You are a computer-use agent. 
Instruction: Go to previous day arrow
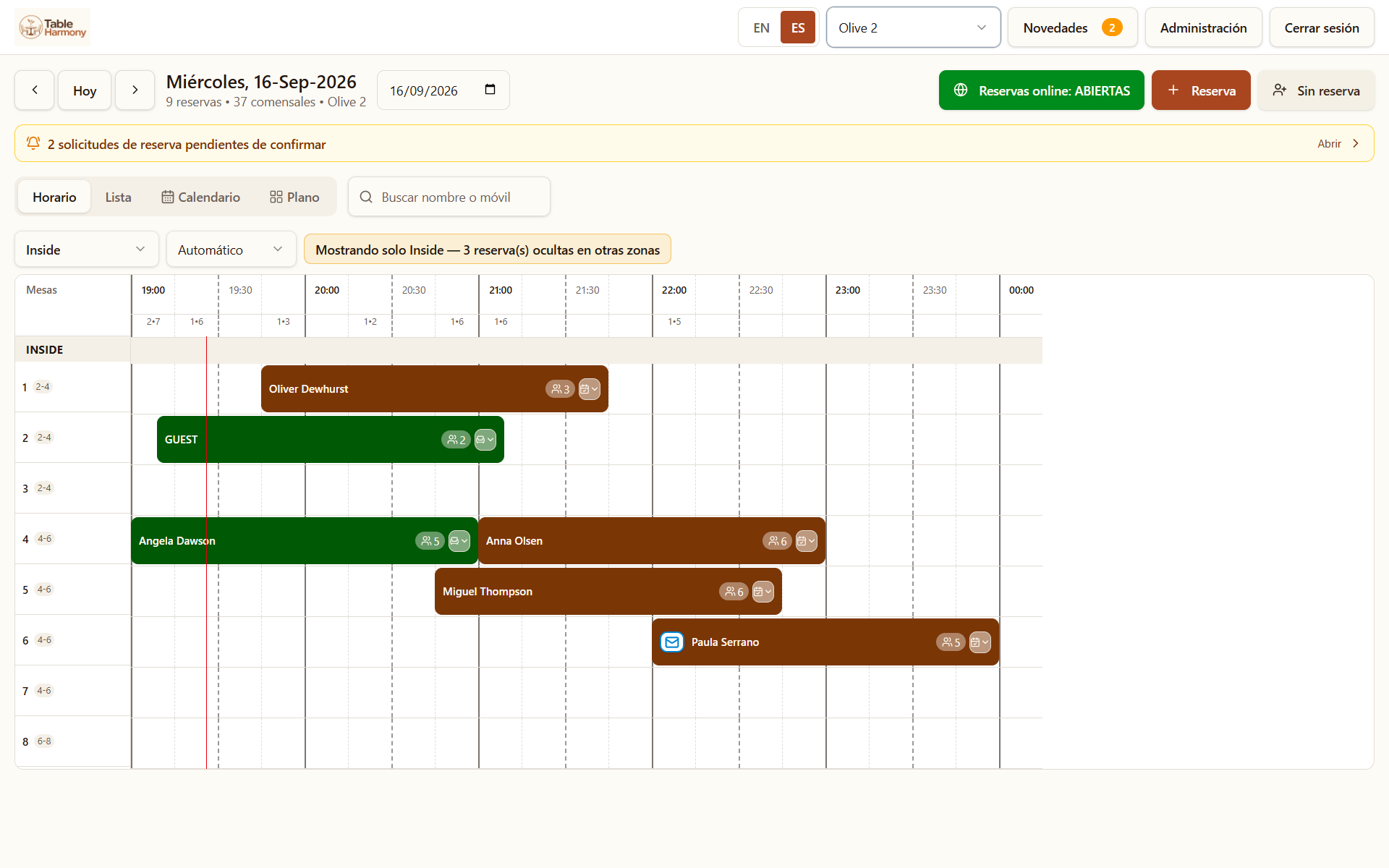coord(35,90)
